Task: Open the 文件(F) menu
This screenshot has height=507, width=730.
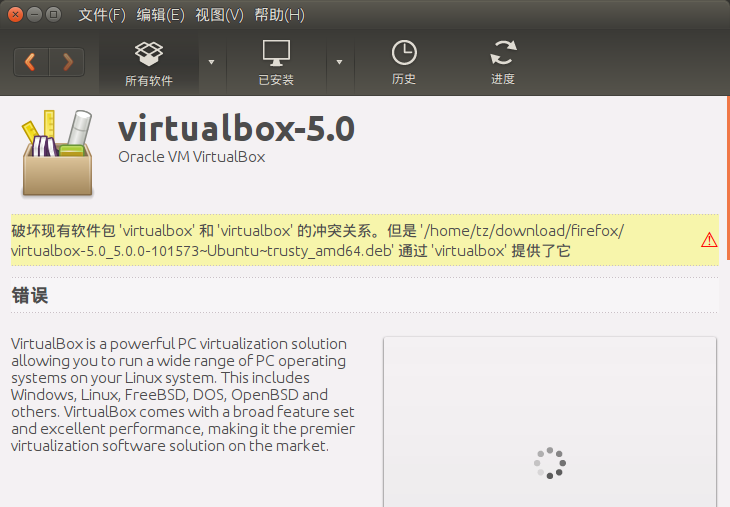Action: point(102,15)
